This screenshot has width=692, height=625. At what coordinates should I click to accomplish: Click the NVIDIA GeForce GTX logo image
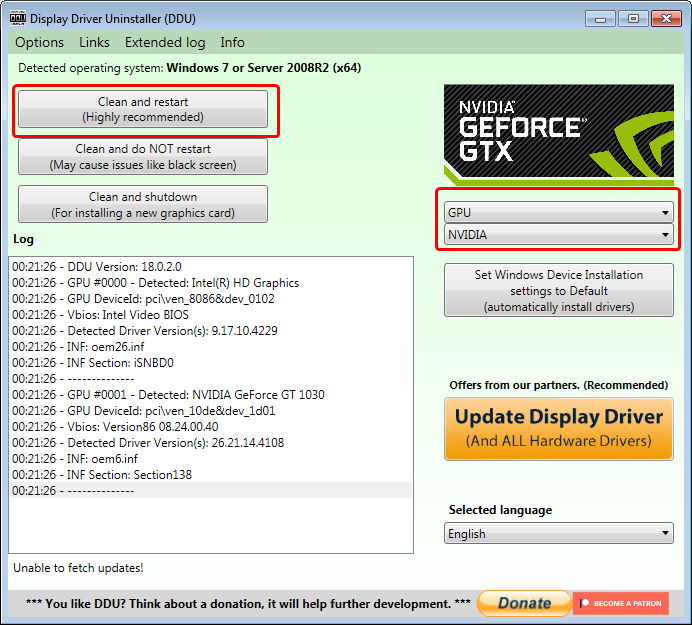559,135
